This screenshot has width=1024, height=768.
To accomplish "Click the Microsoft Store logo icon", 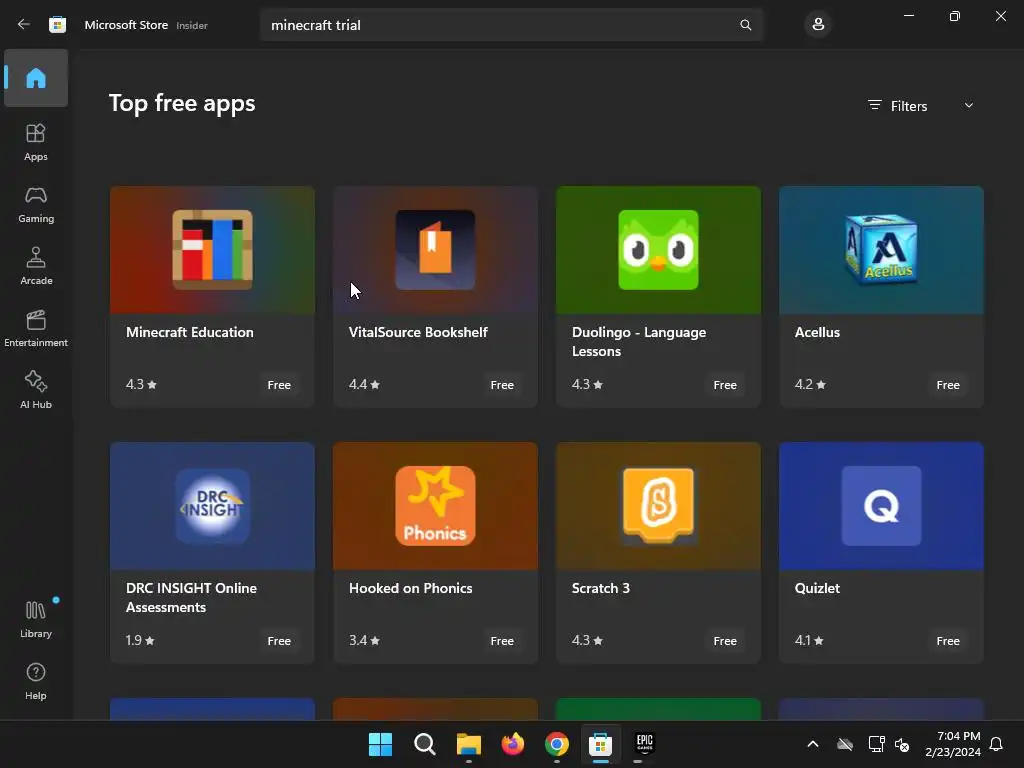I will [57, 25].
